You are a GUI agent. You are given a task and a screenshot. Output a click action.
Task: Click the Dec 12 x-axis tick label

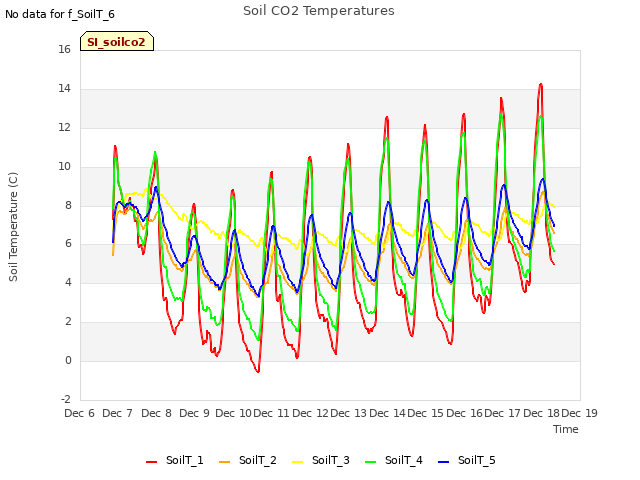click(311, 413)
